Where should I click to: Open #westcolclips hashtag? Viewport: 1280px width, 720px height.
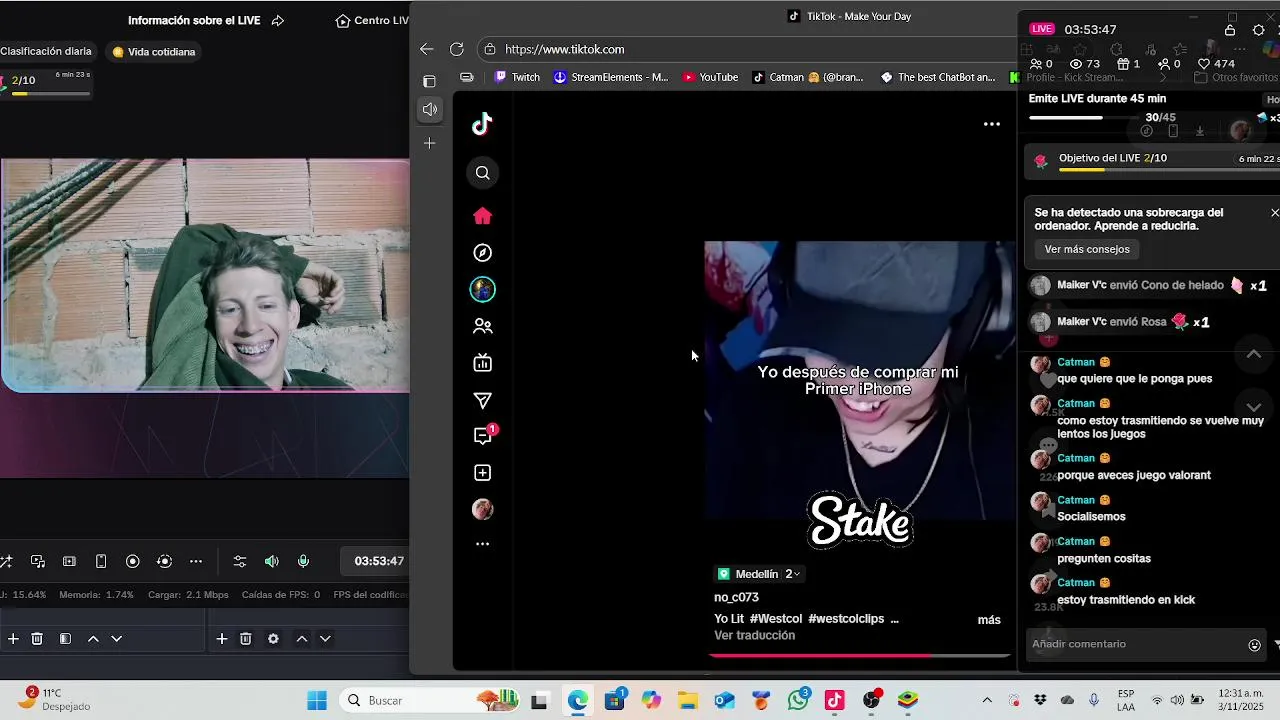846,619
